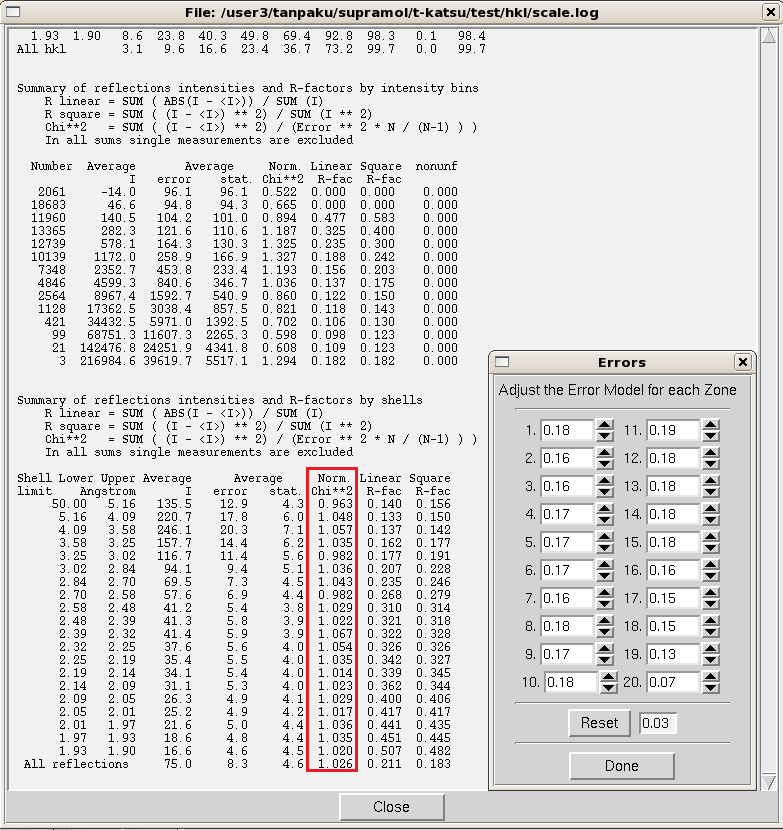Select the zone 8 error input box
Viewport: 783px width, 830px height.
pos(567,627)
